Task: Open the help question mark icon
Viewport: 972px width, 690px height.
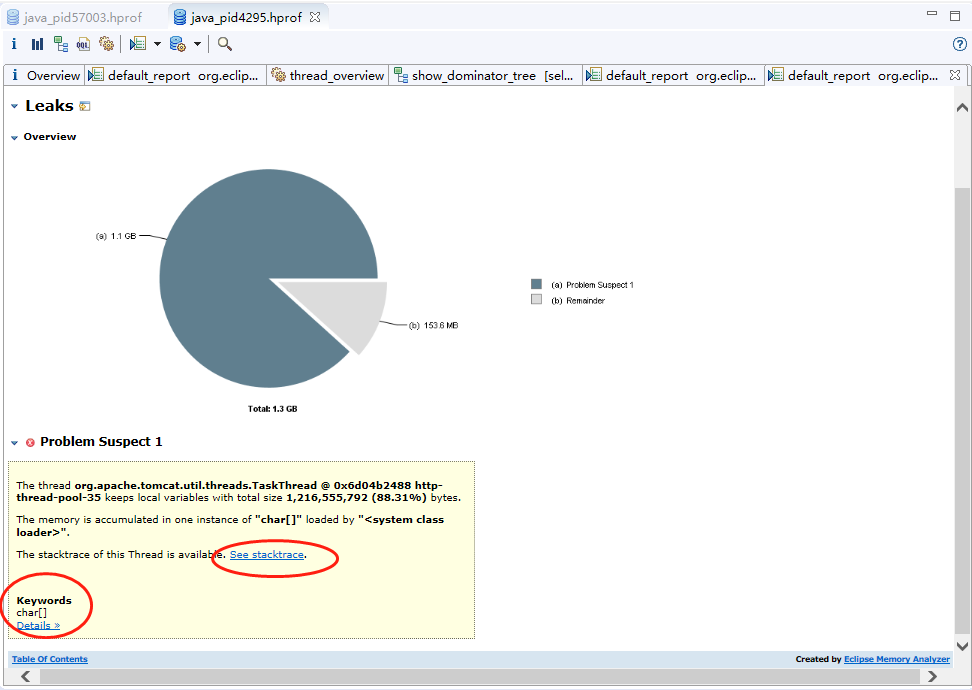Action: (x=959, y=44)
